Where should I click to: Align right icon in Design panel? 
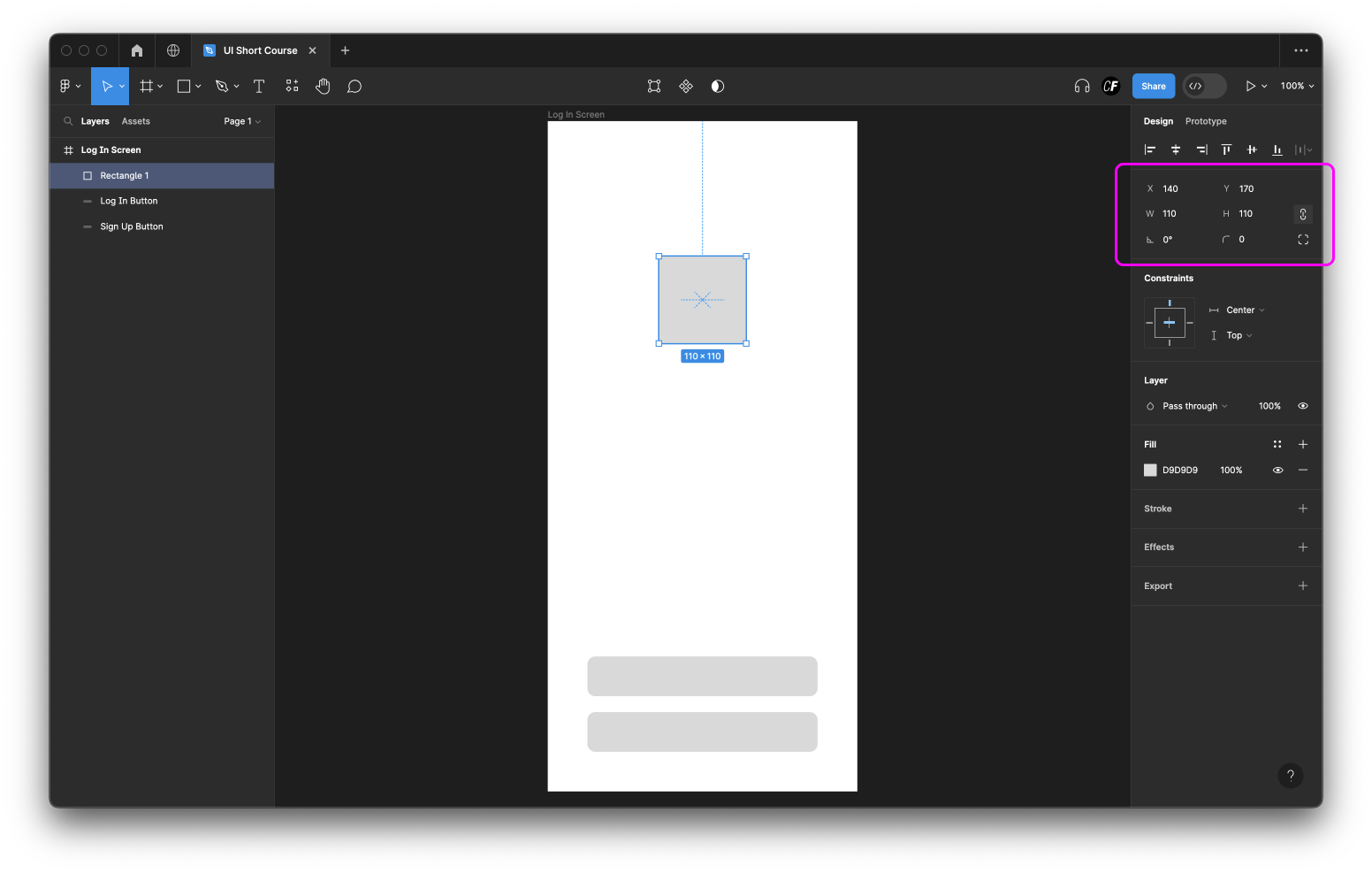pos(1201,149)
